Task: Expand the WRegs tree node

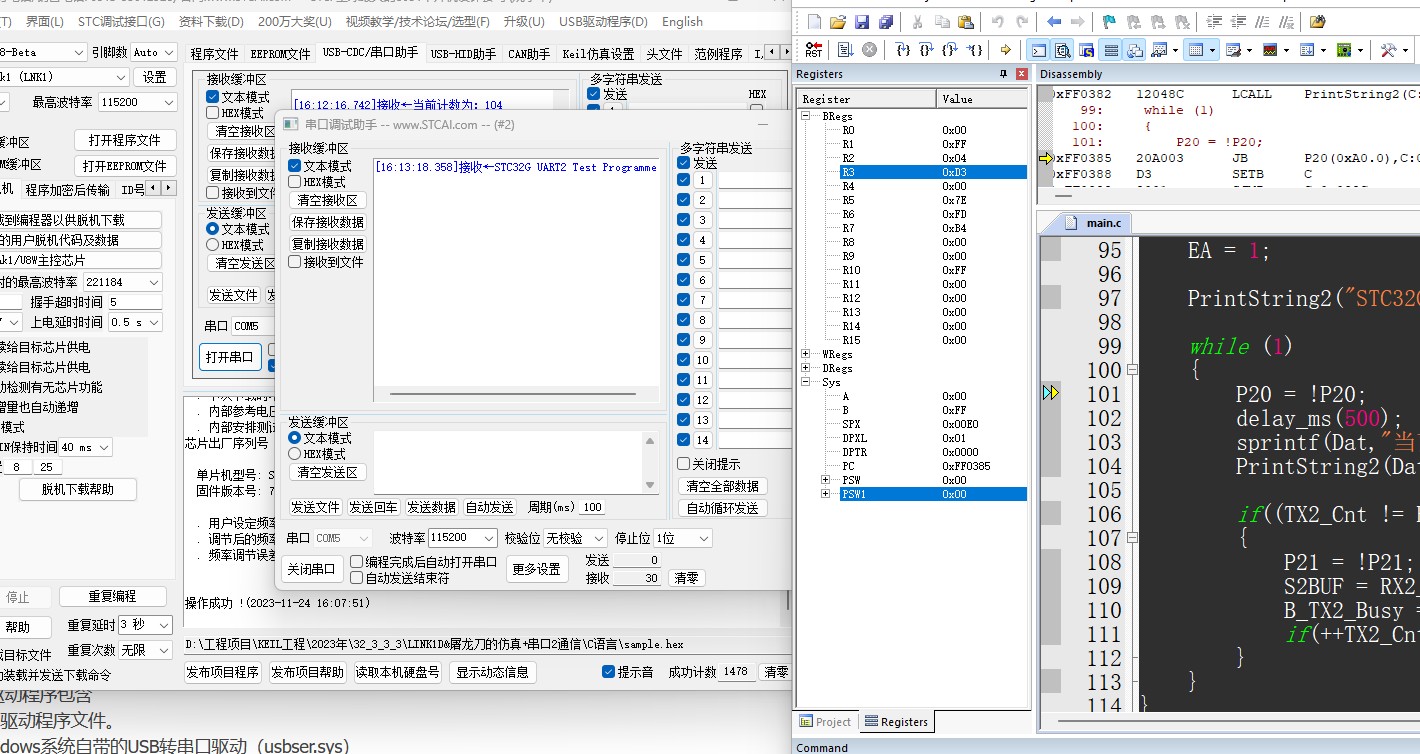Action: (x=806, y=354)
